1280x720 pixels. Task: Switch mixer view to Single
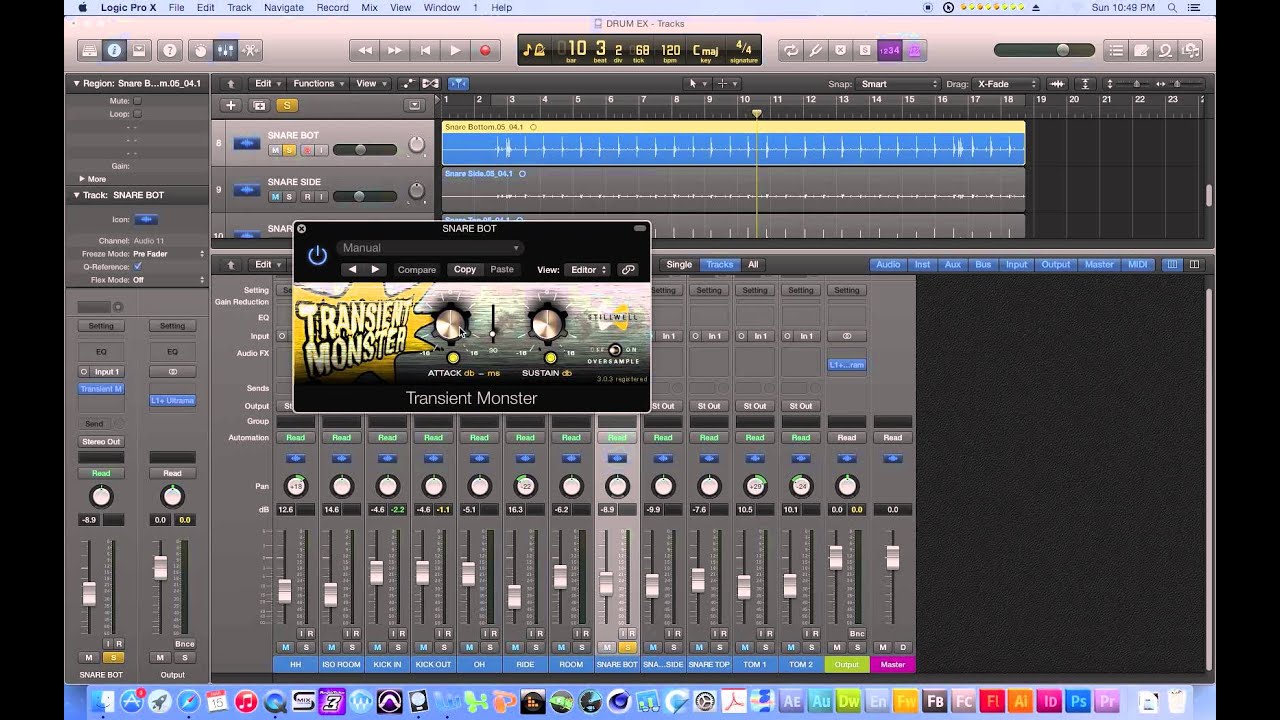coord(679,265)
